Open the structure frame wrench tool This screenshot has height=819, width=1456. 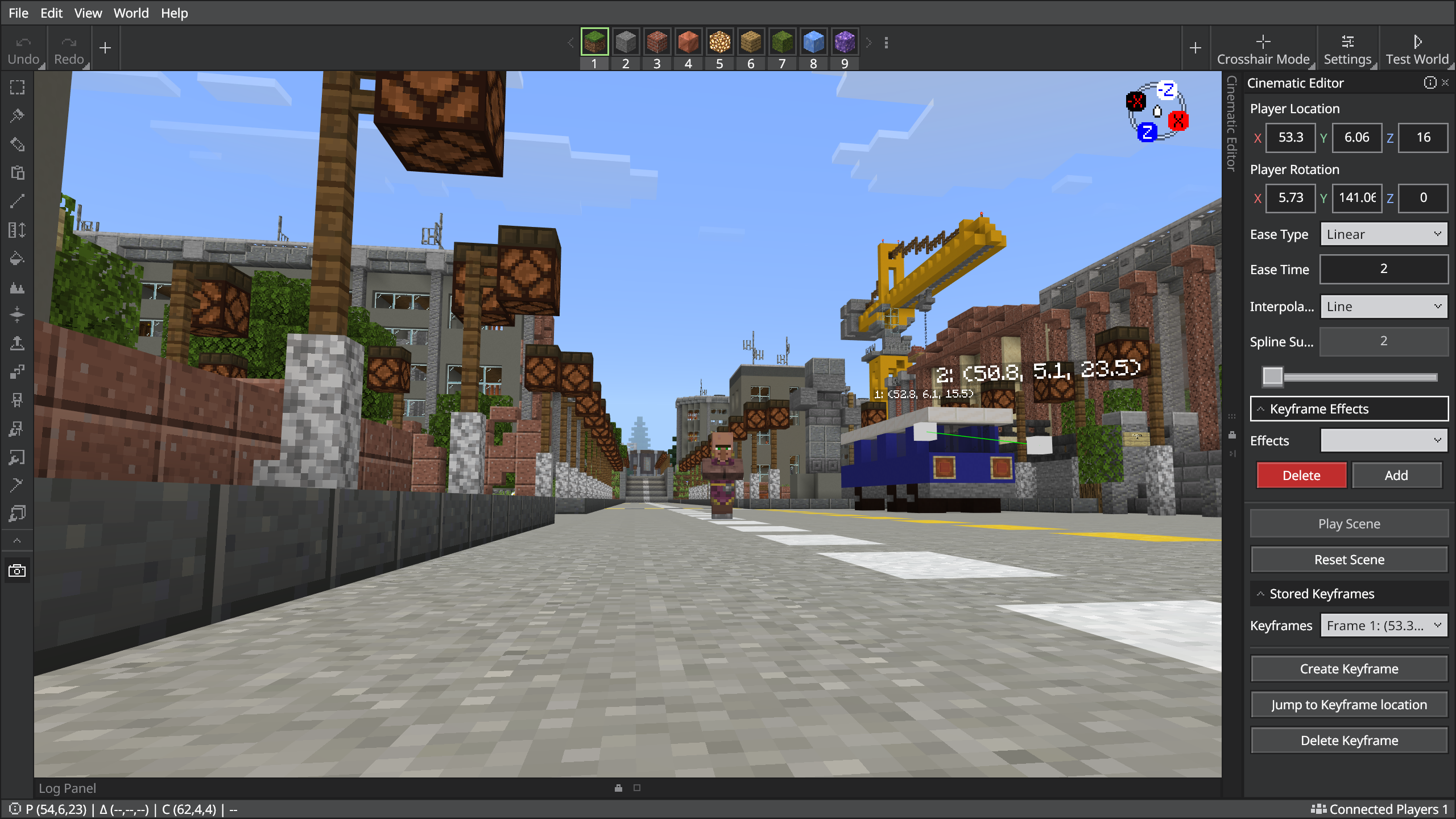click(x=17, y=457)
